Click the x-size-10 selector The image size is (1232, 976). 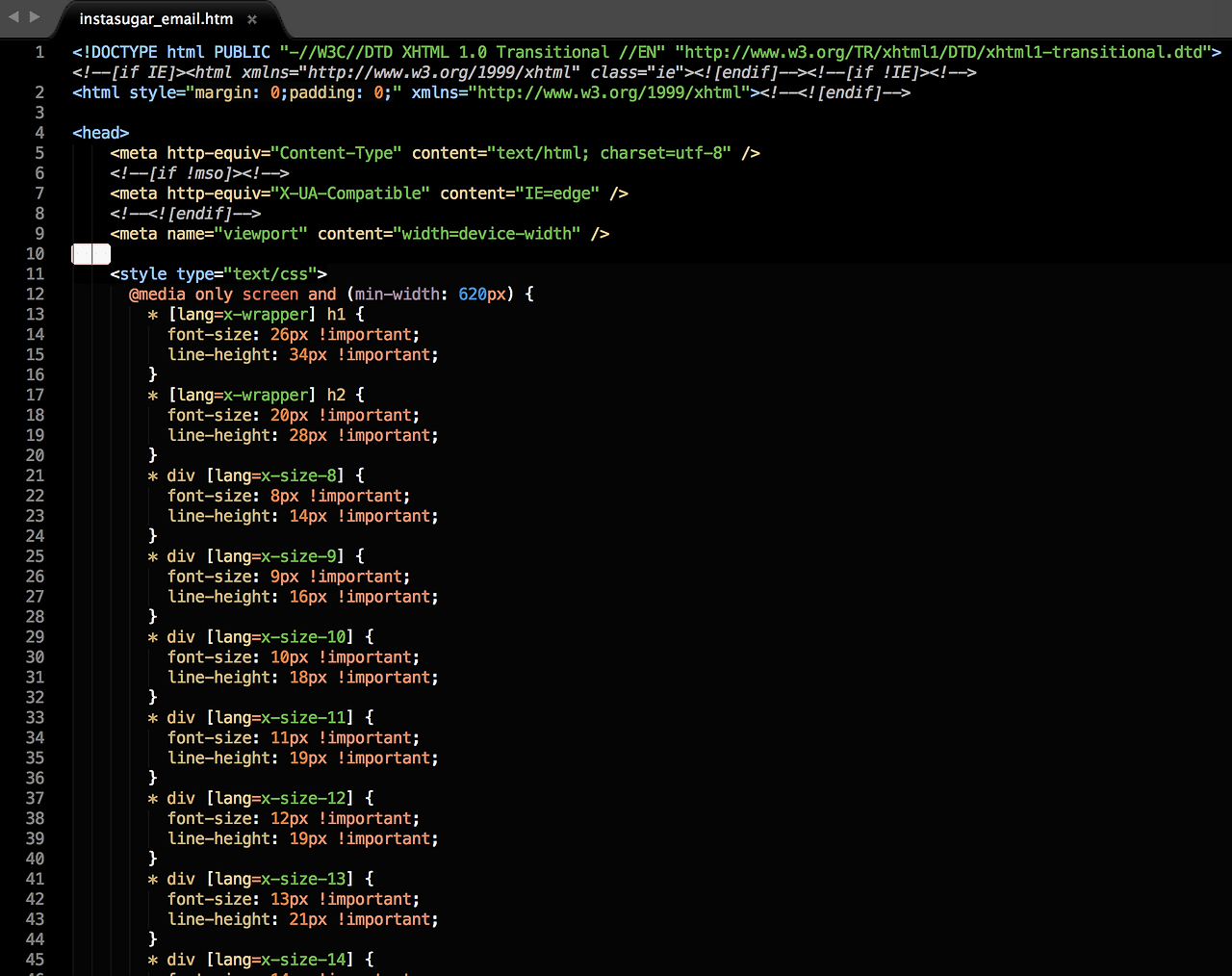[260, 637]
